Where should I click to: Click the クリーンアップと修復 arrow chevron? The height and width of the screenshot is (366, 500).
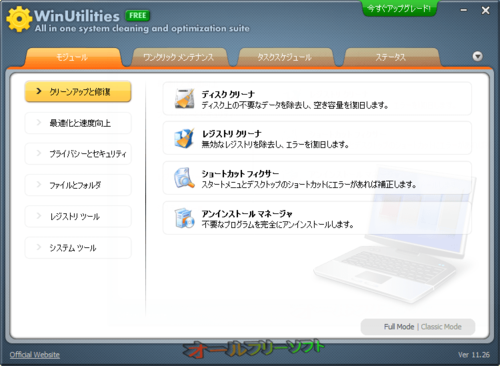[39, 91]
